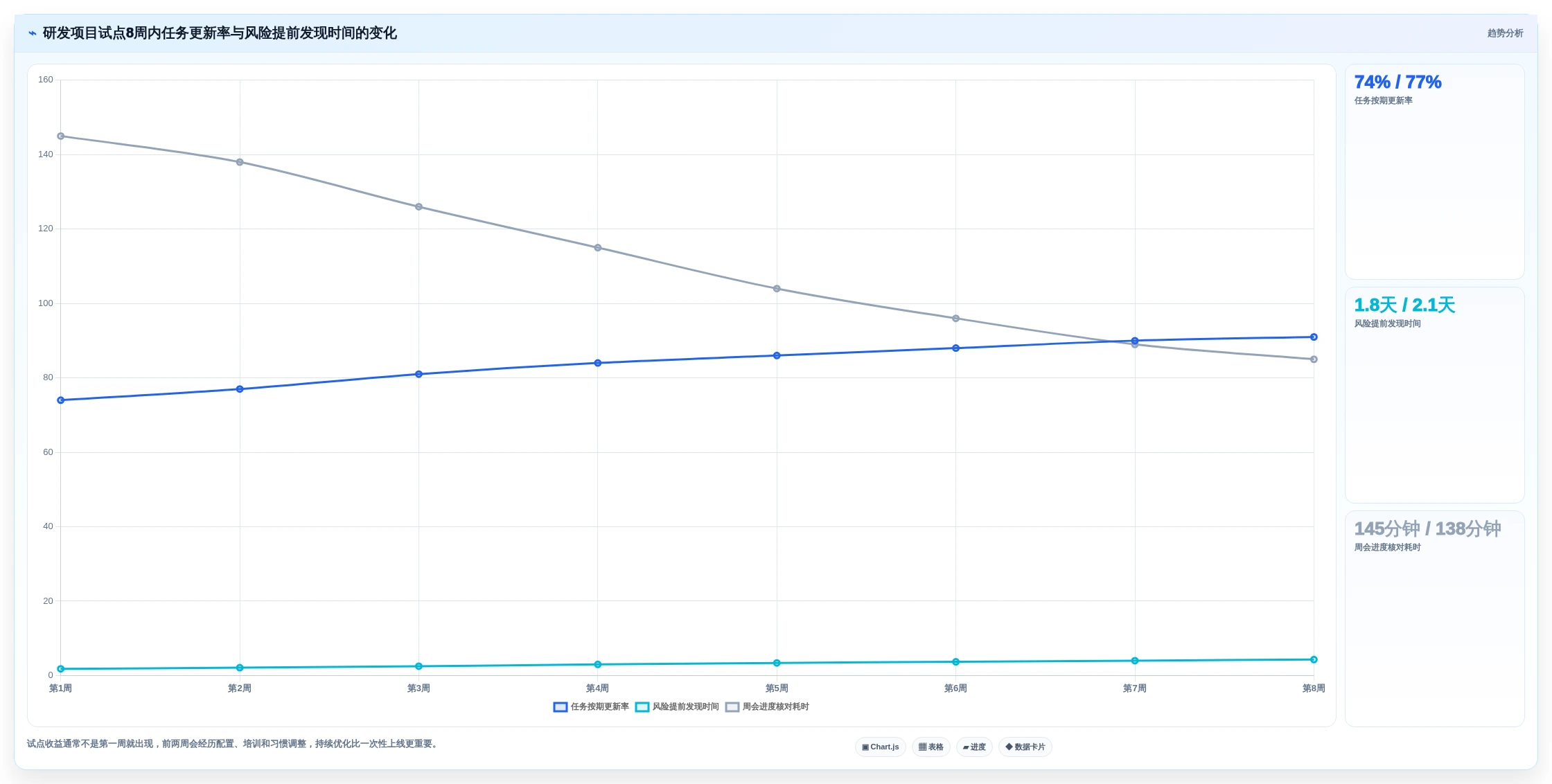1552x784 pixels.
Task: Click the 160 y-axis tick label
Action: point(46,80)
